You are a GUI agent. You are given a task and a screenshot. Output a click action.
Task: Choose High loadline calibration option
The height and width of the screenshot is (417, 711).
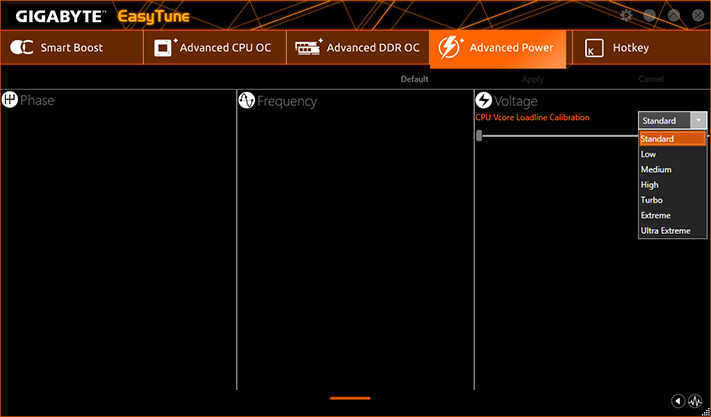[672, 185]
